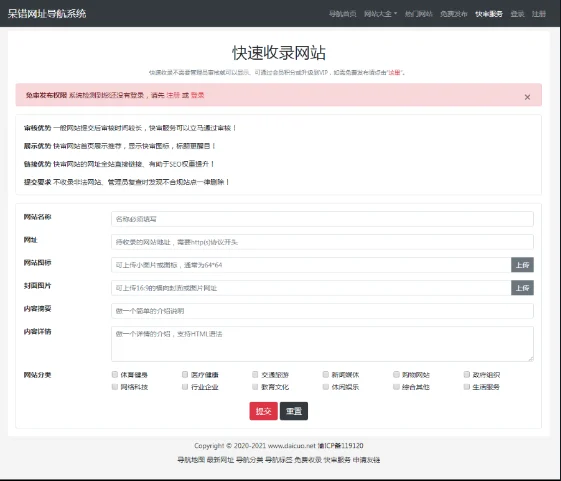Open 免费发布 in the top navigation

point(454,14)
